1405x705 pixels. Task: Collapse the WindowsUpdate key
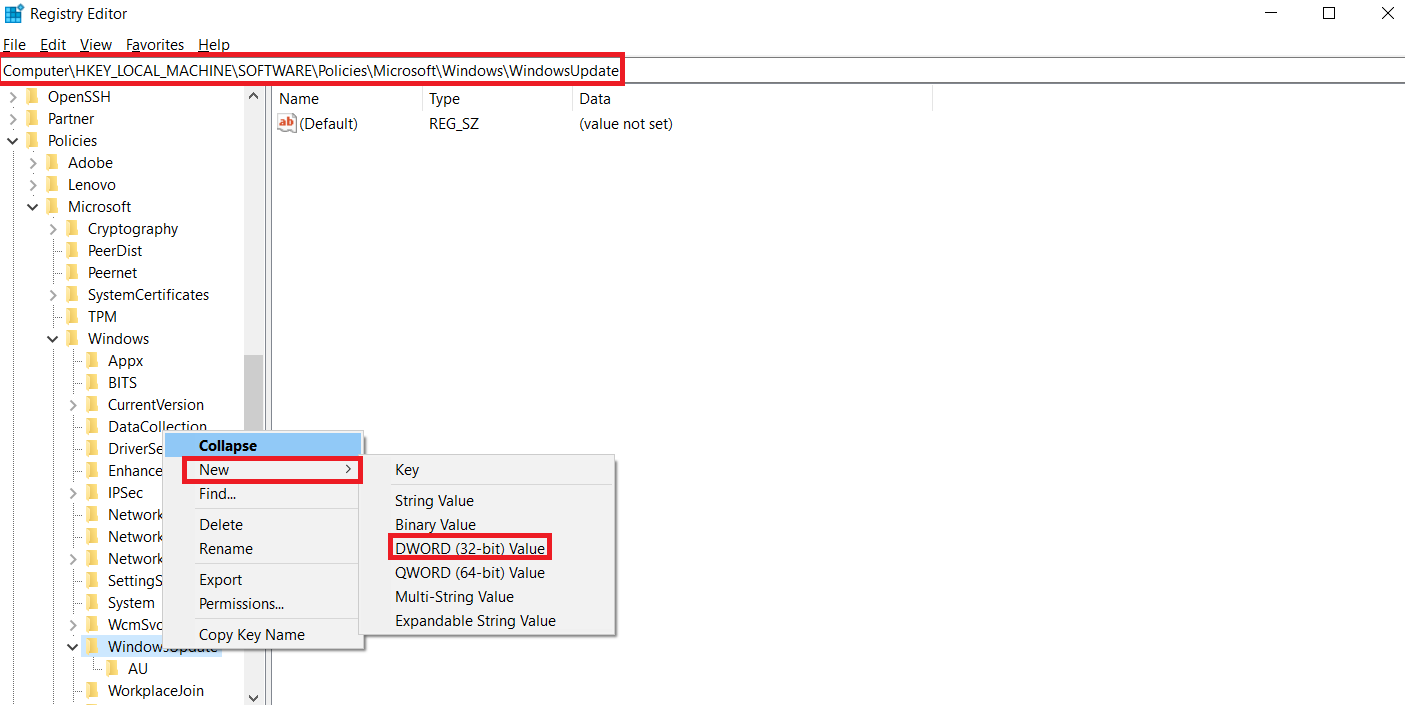click(x=73, y=647)
